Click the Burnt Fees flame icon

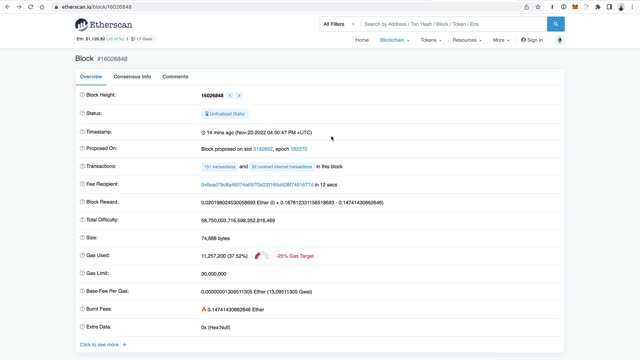tap(204, 309)
